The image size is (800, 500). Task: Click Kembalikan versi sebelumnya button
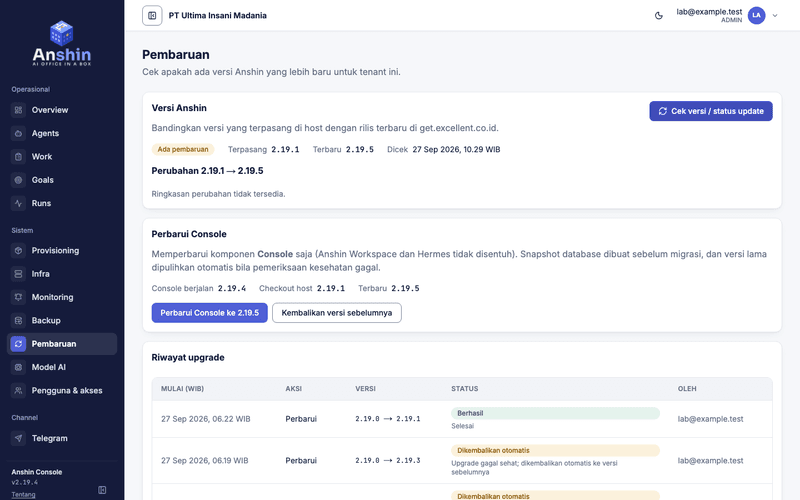pos(337,313)
